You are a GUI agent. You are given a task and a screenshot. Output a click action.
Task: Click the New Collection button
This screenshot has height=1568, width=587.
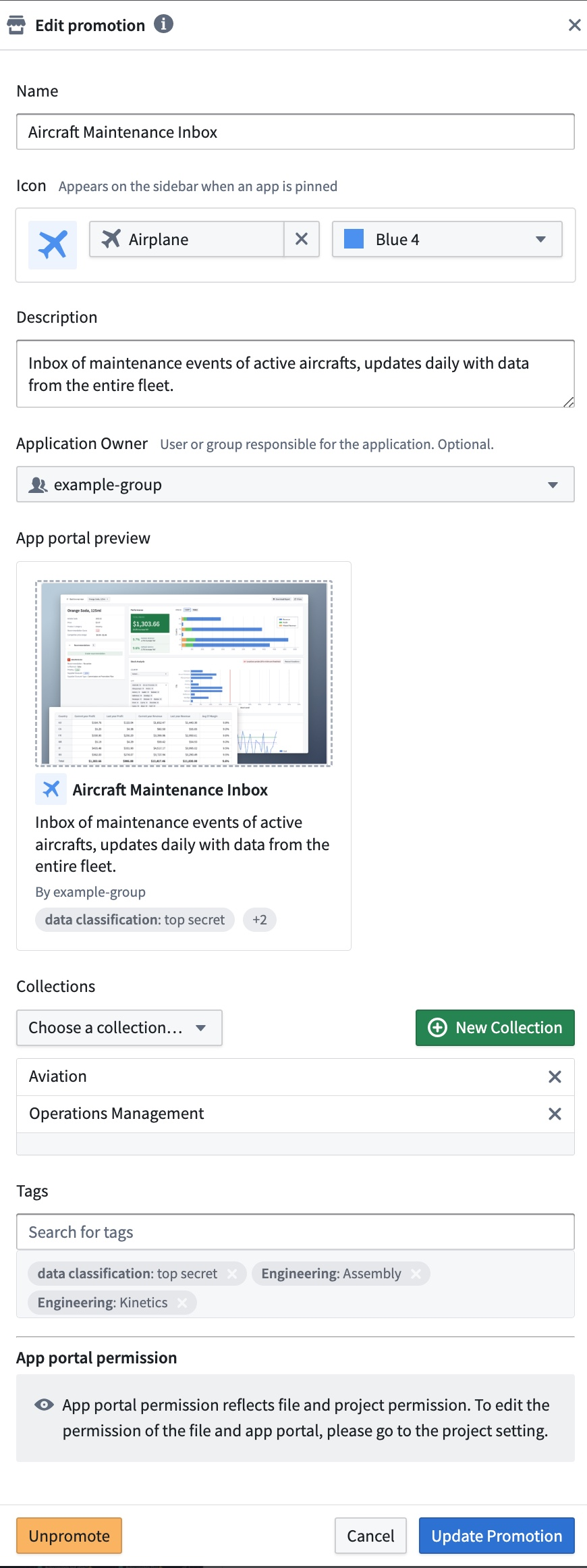coord(495,1028)
